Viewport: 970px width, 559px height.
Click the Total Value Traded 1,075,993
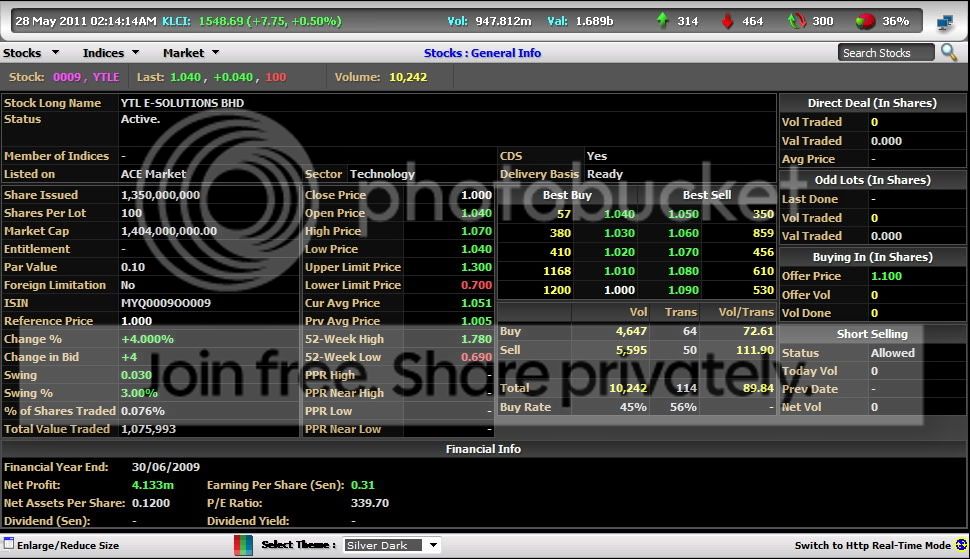click(x=148, y=429)
